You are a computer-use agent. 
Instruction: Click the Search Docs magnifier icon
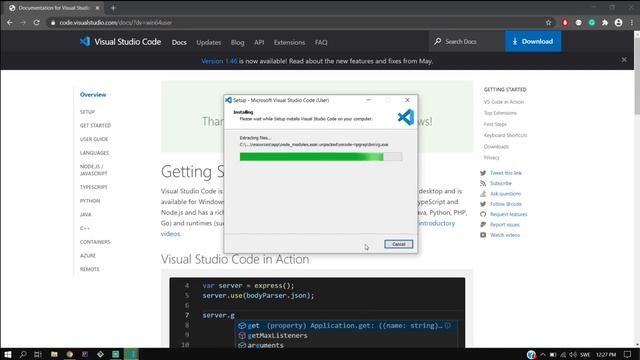tap(438, 41)
